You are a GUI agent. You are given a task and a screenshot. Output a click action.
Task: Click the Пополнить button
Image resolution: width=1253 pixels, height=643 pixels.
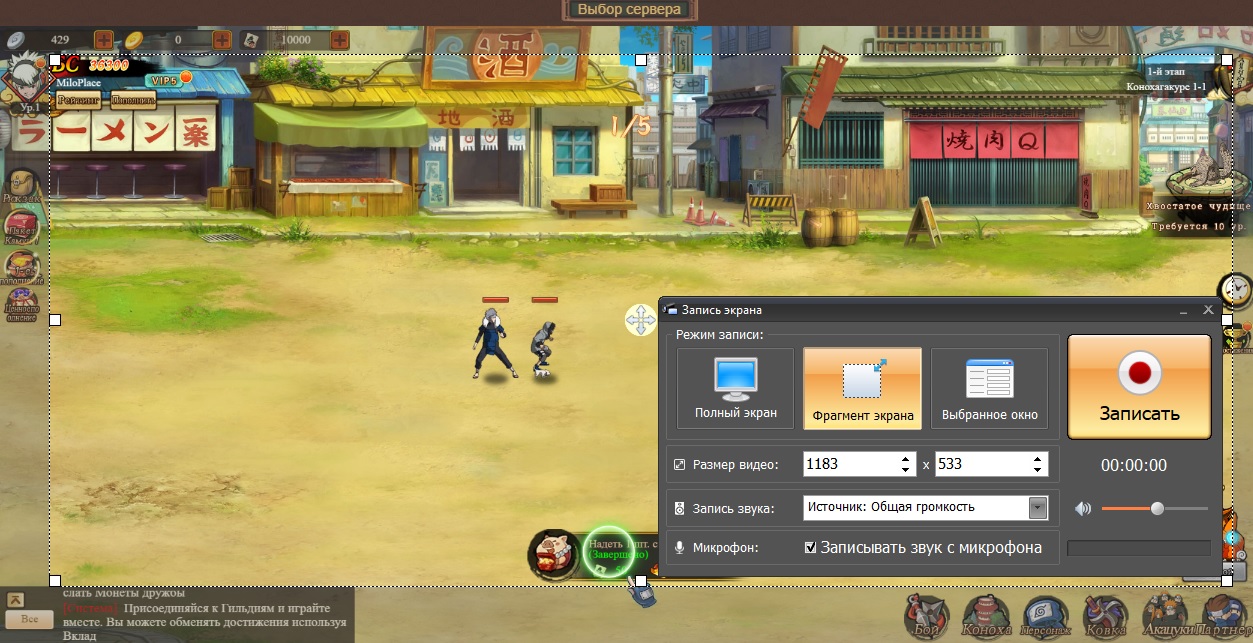click(x=133, y=100)
